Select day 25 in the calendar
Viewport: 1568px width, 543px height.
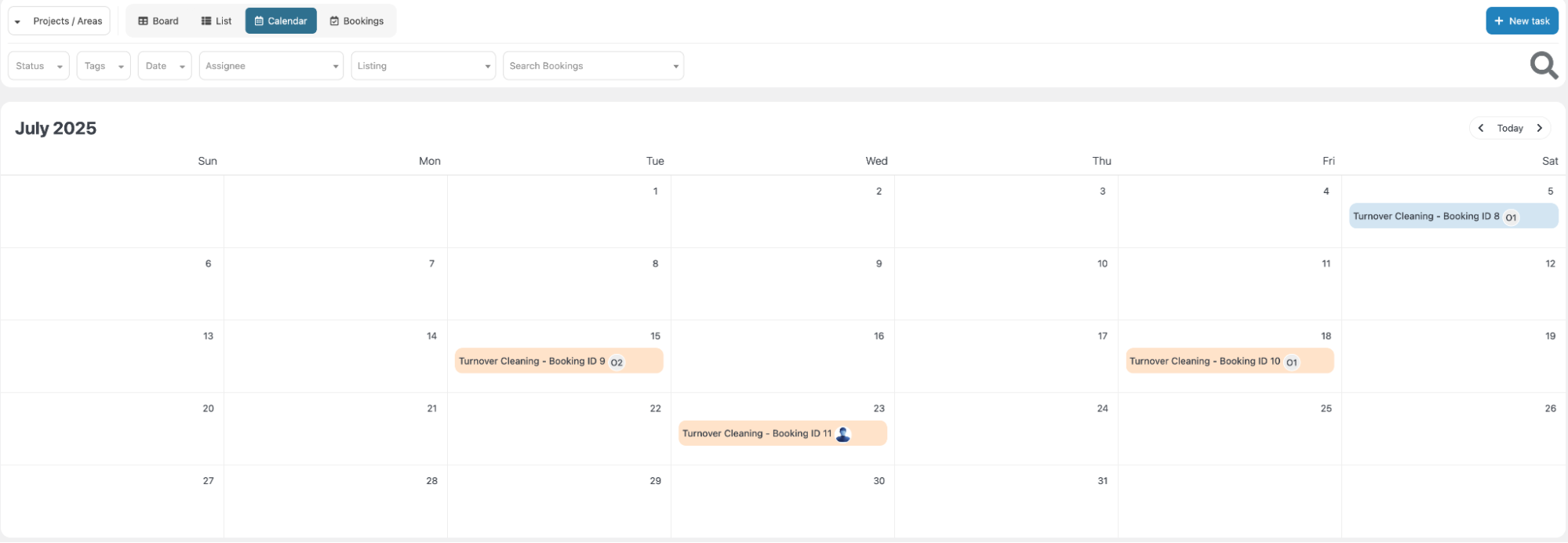(x=1326, y=408)
